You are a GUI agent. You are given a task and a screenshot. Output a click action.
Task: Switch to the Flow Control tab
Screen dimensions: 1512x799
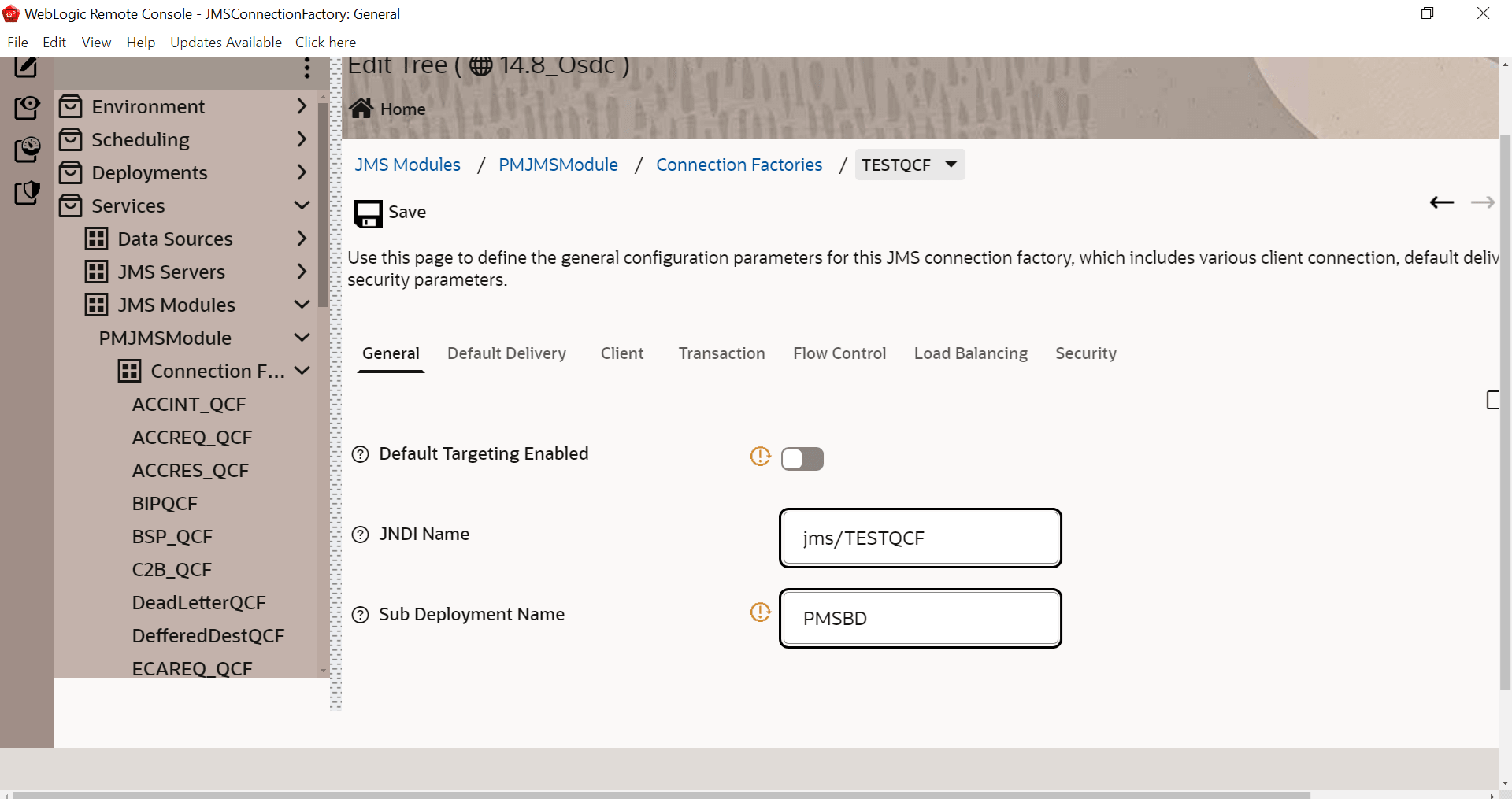pos(839,353)
